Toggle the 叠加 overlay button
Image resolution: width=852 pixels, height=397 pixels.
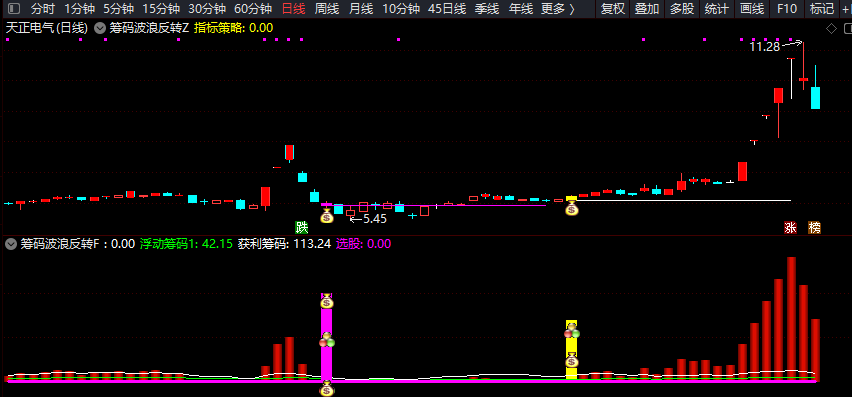[647, 9]
